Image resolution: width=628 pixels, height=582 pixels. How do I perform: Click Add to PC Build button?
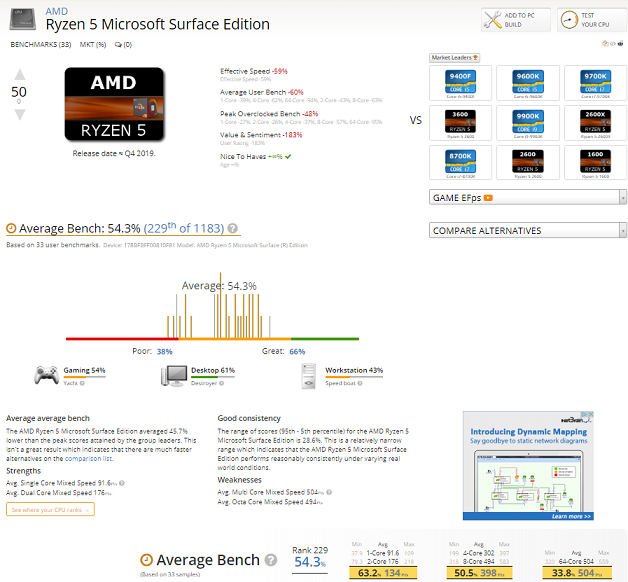pos(516,20)
